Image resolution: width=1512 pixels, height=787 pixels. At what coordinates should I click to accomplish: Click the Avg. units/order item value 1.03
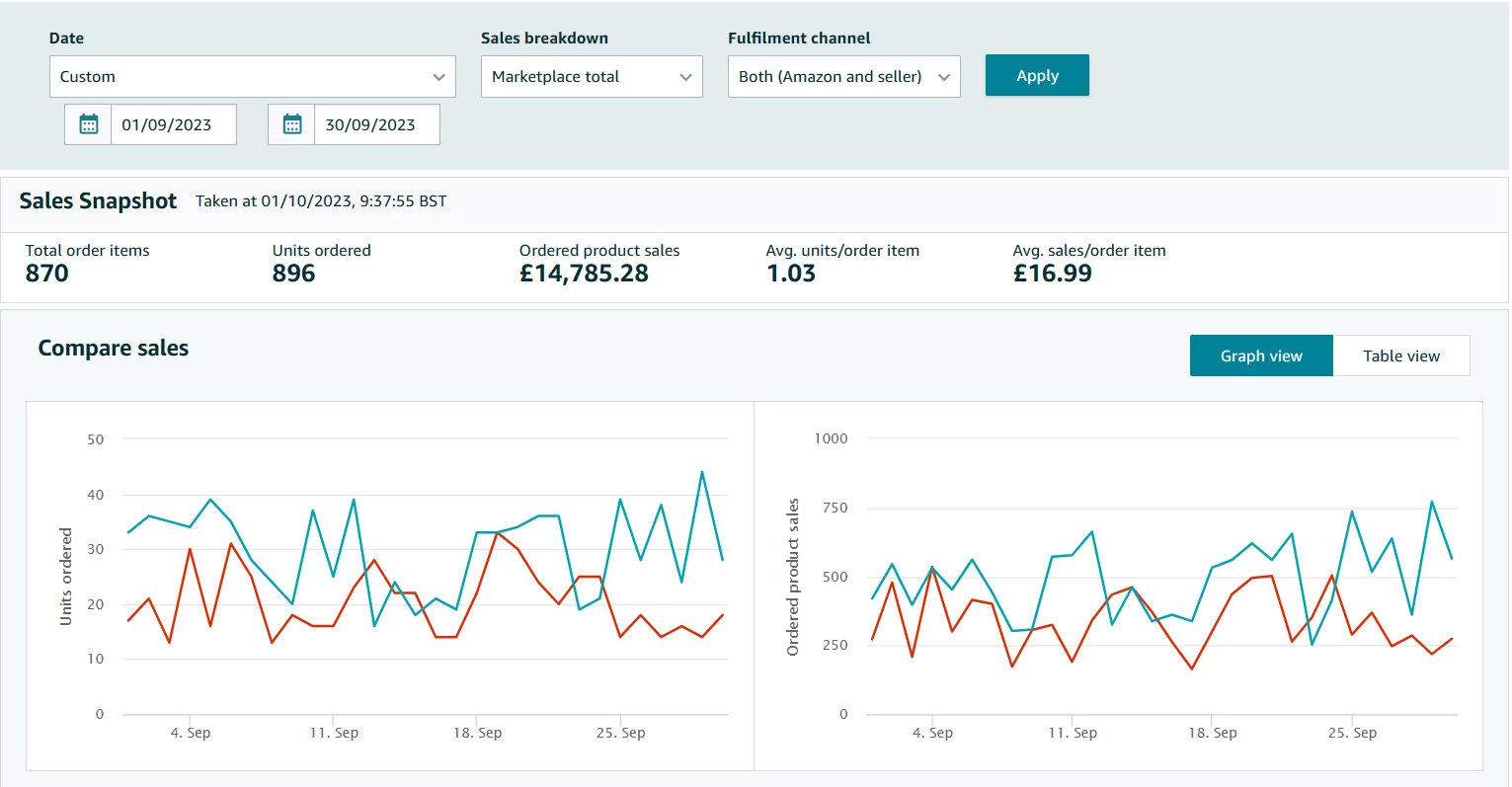[x=791, y=274]
